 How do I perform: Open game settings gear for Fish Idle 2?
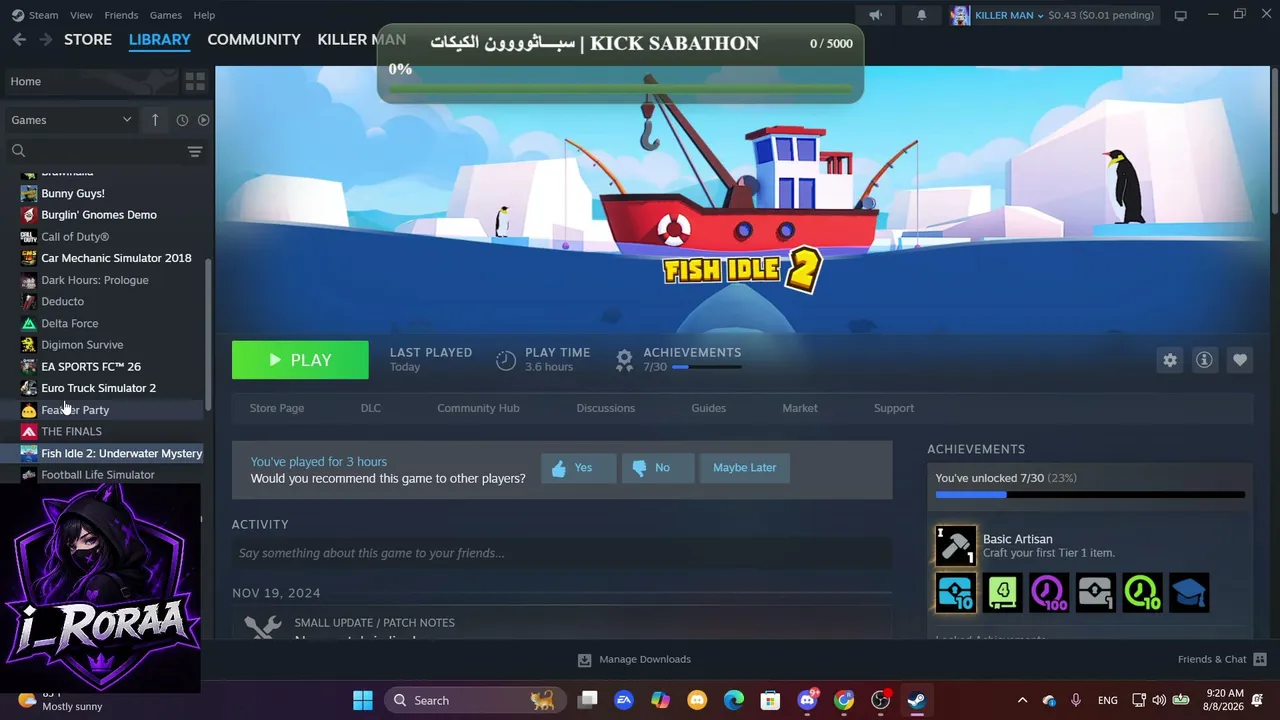click(1170, 360)
